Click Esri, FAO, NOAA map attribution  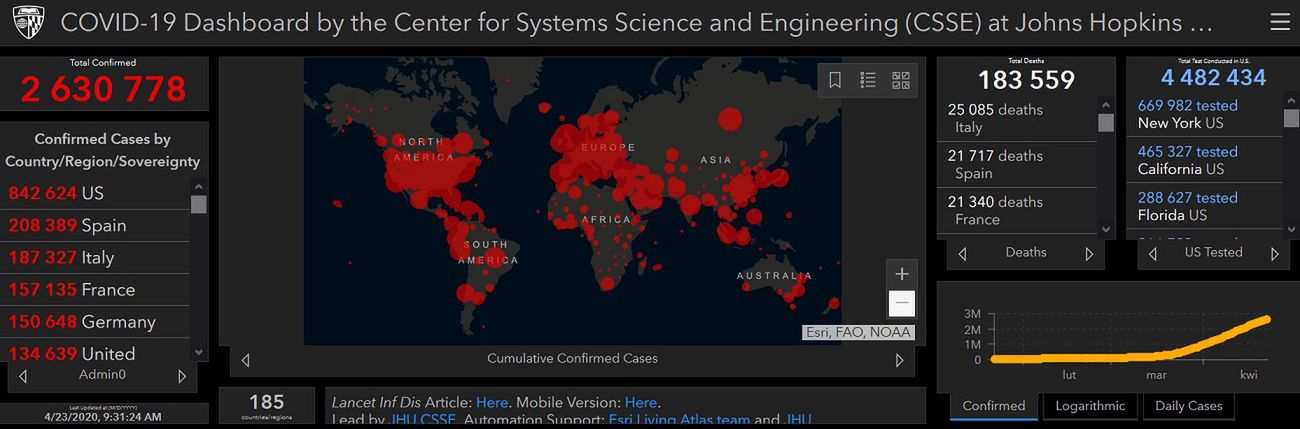tap(858, 332)
